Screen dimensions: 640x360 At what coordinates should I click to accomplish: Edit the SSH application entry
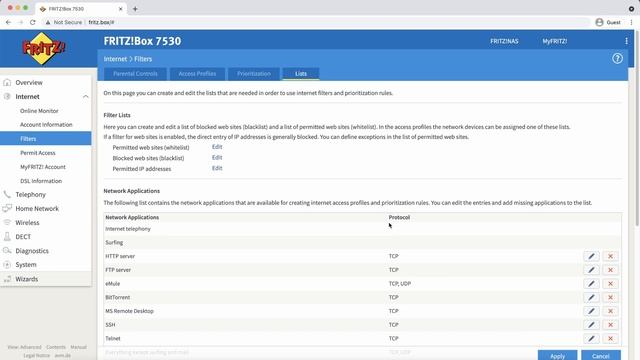tap(591, 325)
